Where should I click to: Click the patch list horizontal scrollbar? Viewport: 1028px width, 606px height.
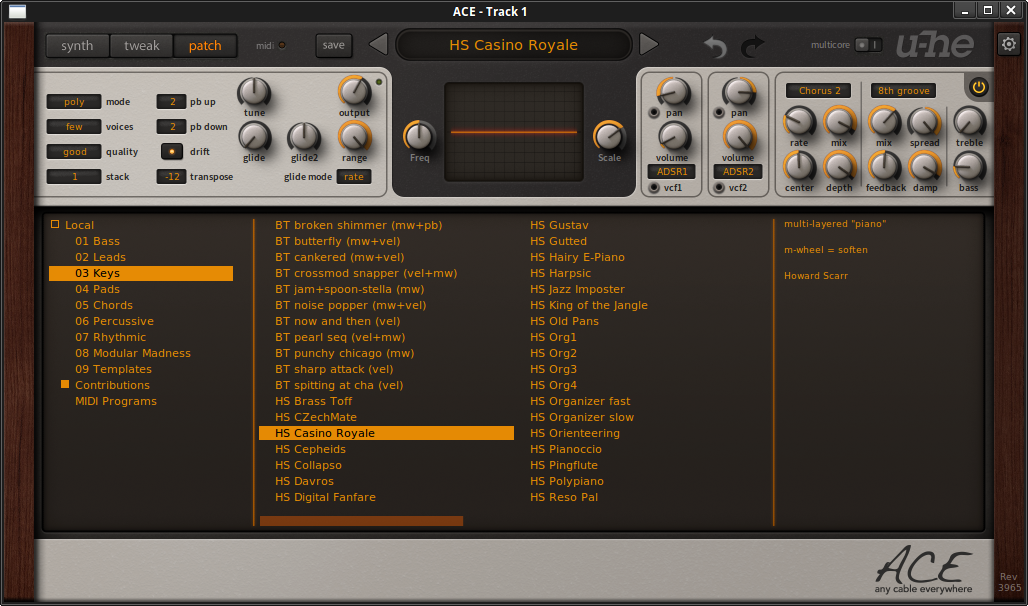(361, 521)
